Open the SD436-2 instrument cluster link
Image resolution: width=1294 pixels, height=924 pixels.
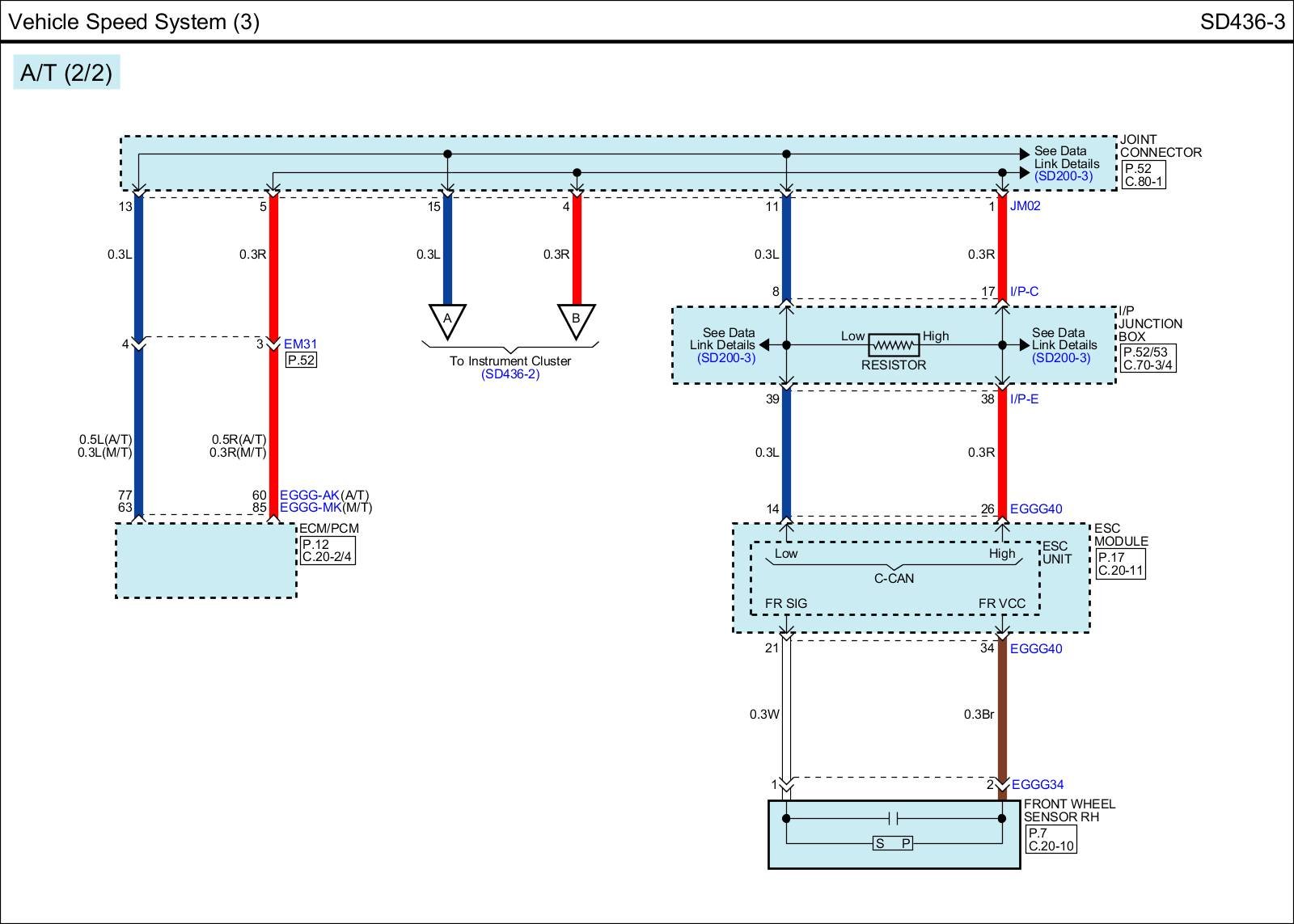point(510,374)
